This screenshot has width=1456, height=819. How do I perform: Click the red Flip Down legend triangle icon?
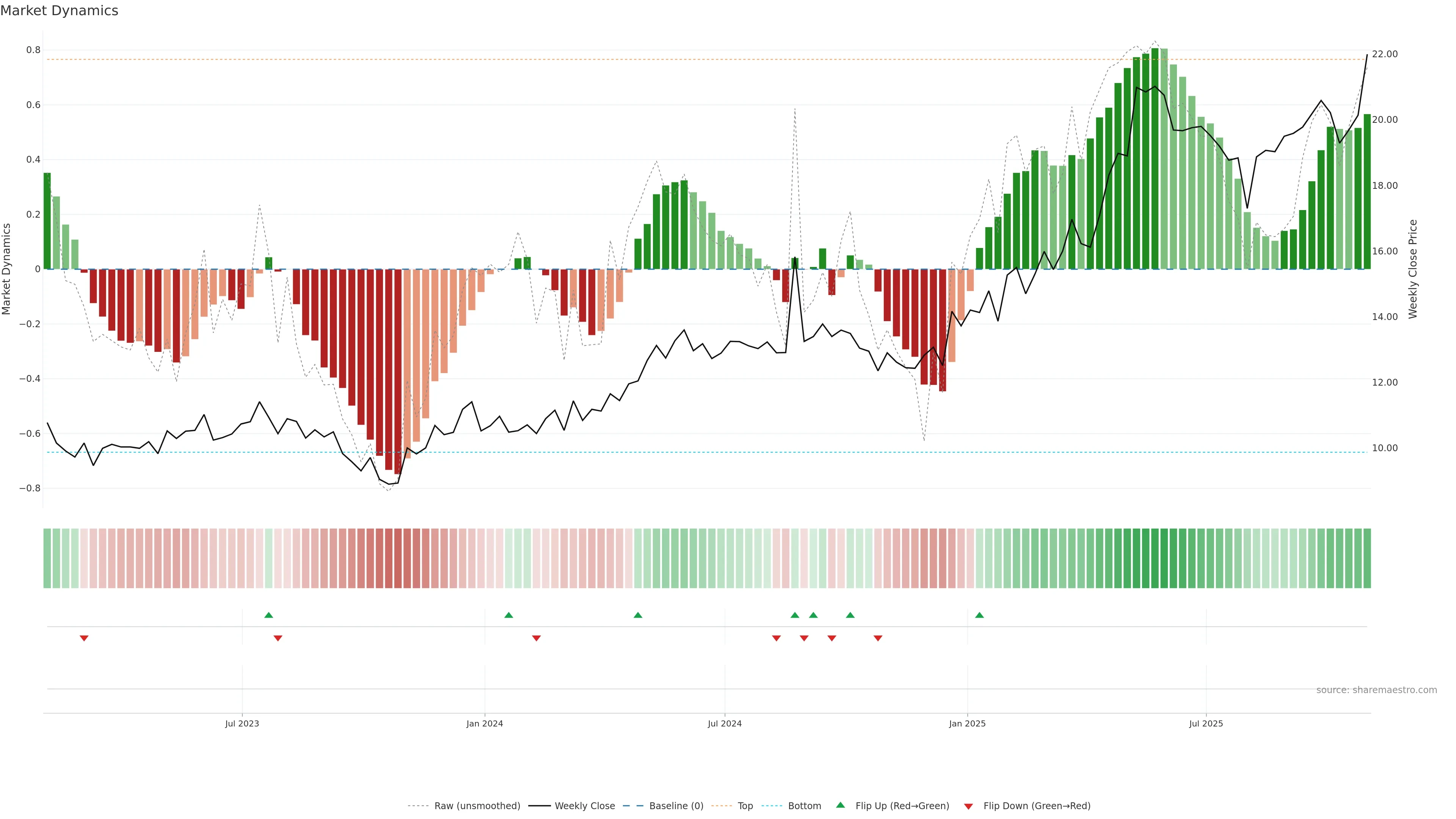(x=969, y=806)
